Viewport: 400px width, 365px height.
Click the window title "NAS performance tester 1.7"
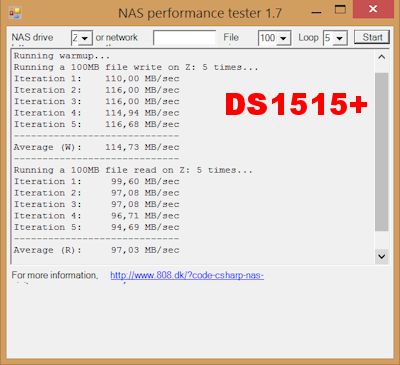pos(200,13)
